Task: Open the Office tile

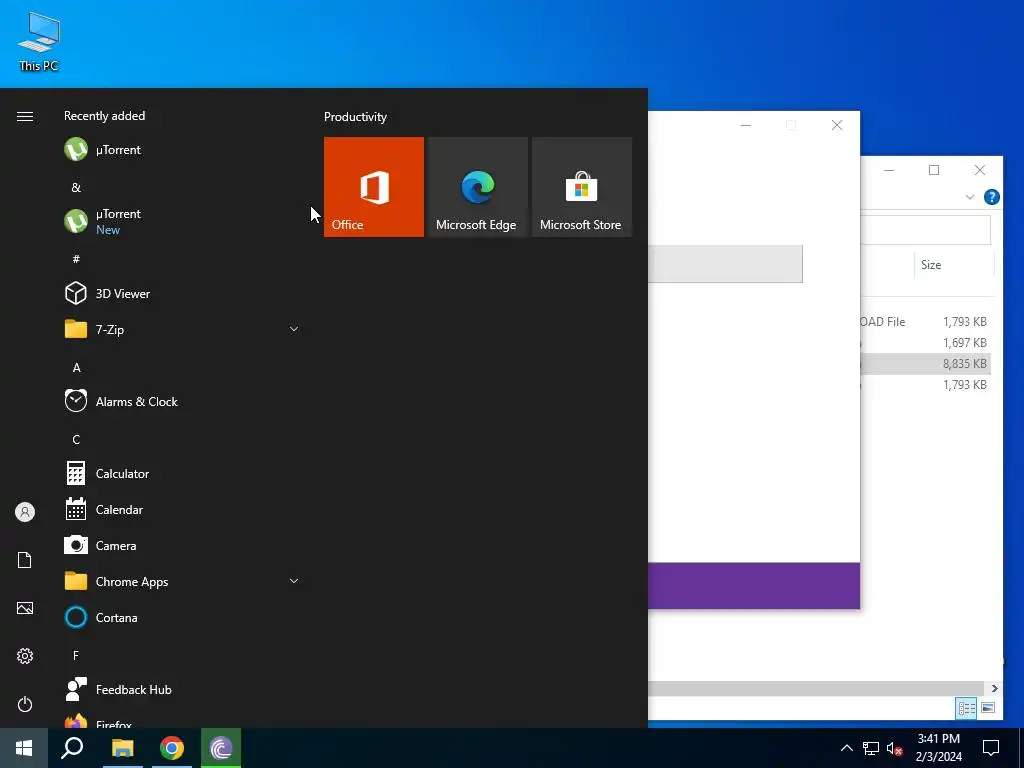Action: pos(374,187)
